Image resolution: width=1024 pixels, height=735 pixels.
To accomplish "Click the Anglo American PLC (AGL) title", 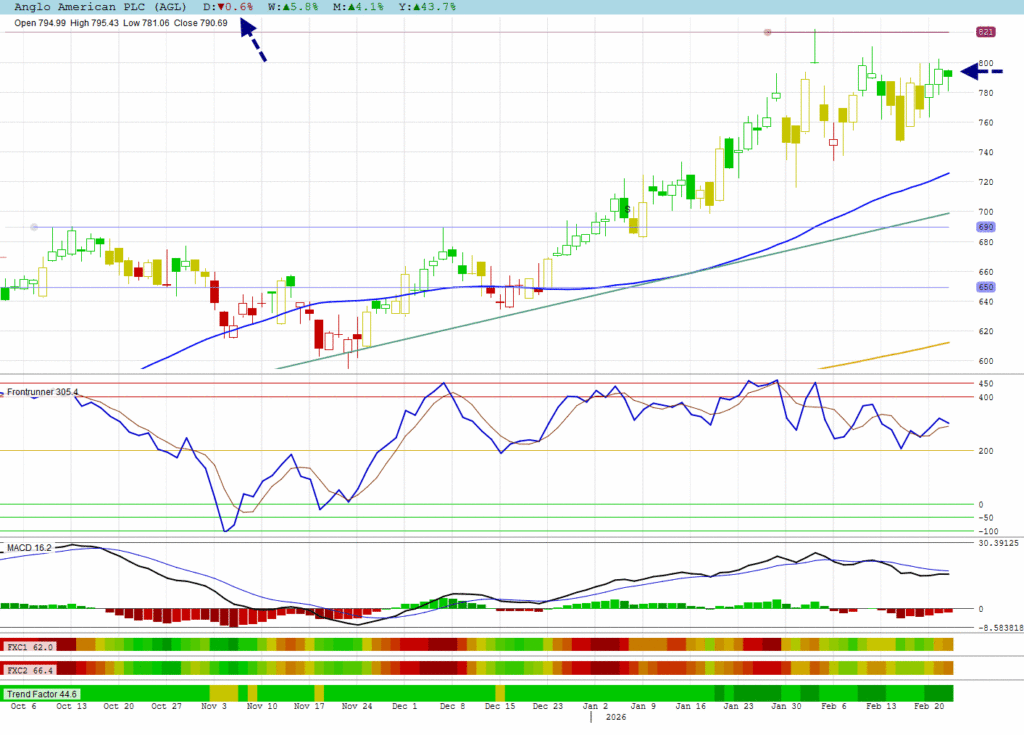I will (x=100, y=7).
